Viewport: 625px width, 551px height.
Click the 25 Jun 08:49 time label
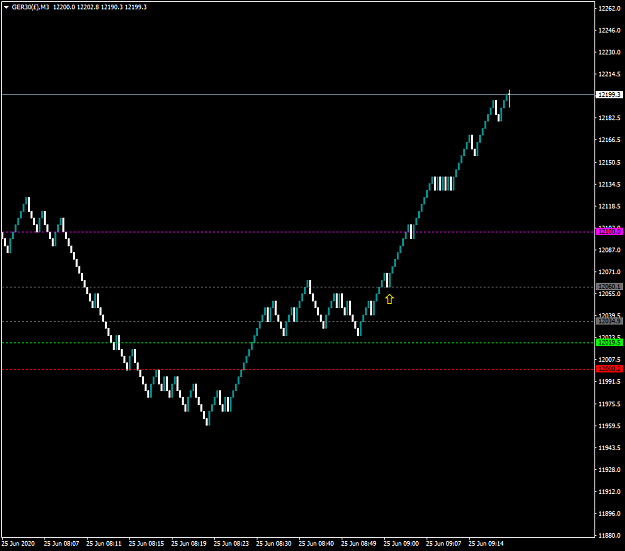[359, 543]
